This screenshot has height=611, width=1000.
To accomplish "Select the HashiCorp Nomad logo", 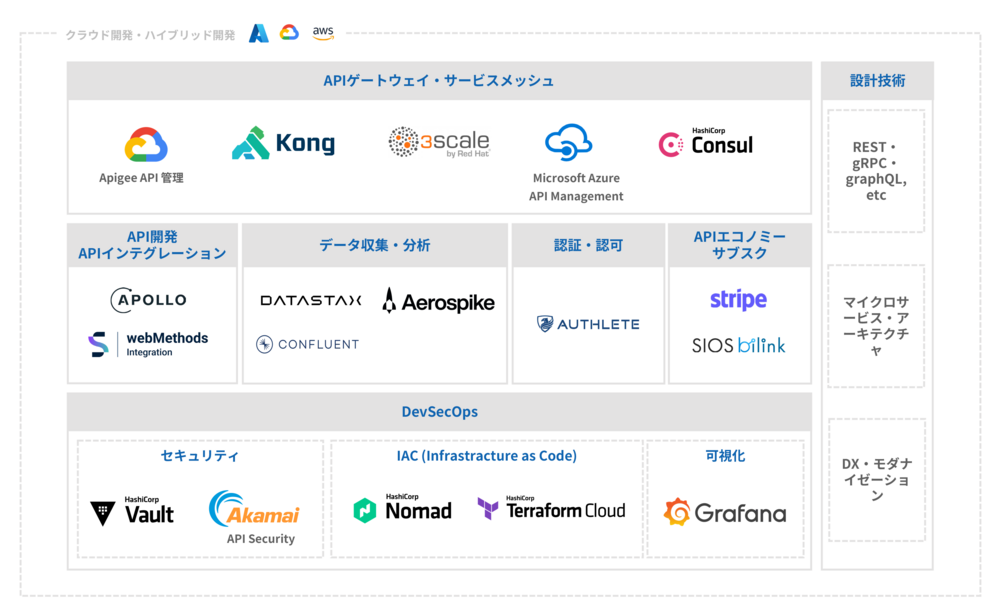I will point(402,508).
